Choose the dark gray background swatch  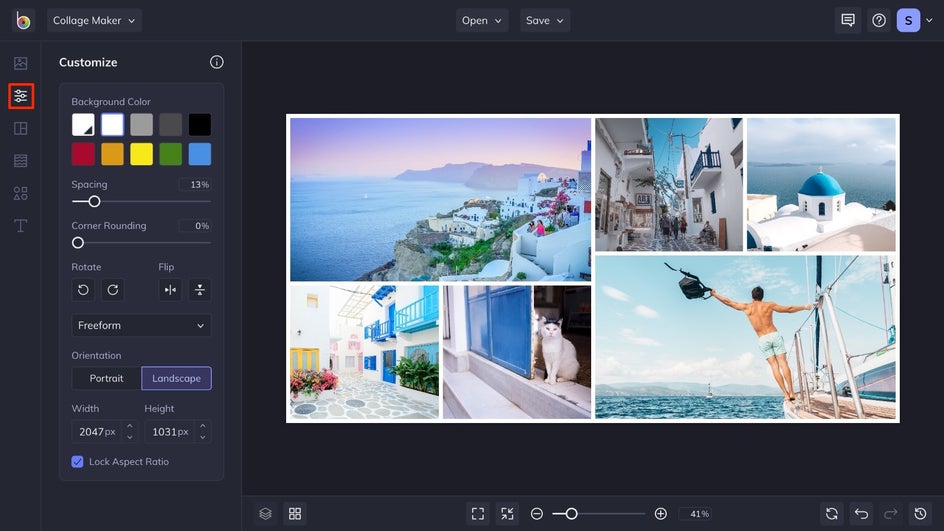170,125
